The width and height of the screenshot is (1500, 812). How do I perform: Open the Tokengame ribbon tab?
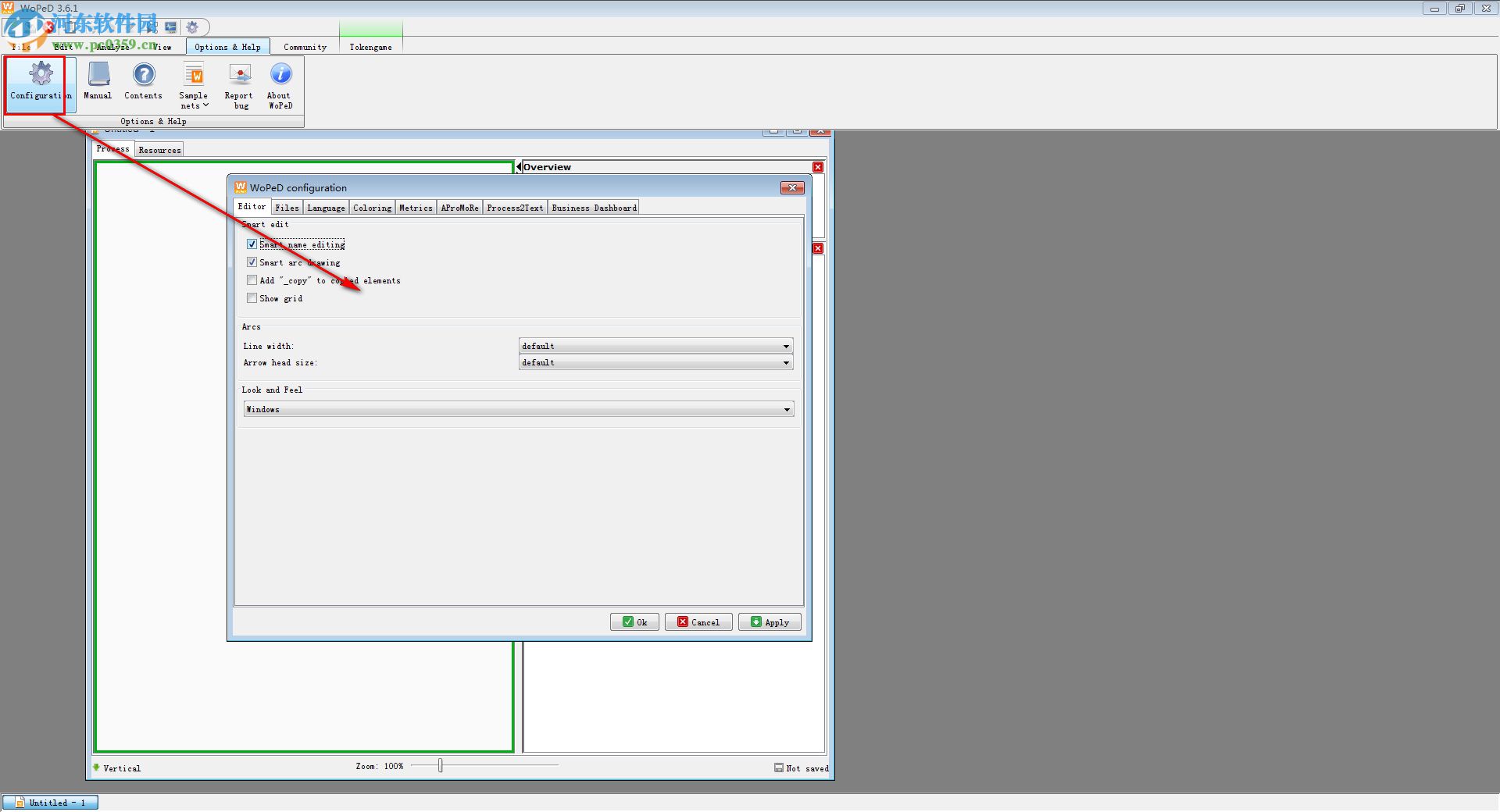tap(371, 47)
